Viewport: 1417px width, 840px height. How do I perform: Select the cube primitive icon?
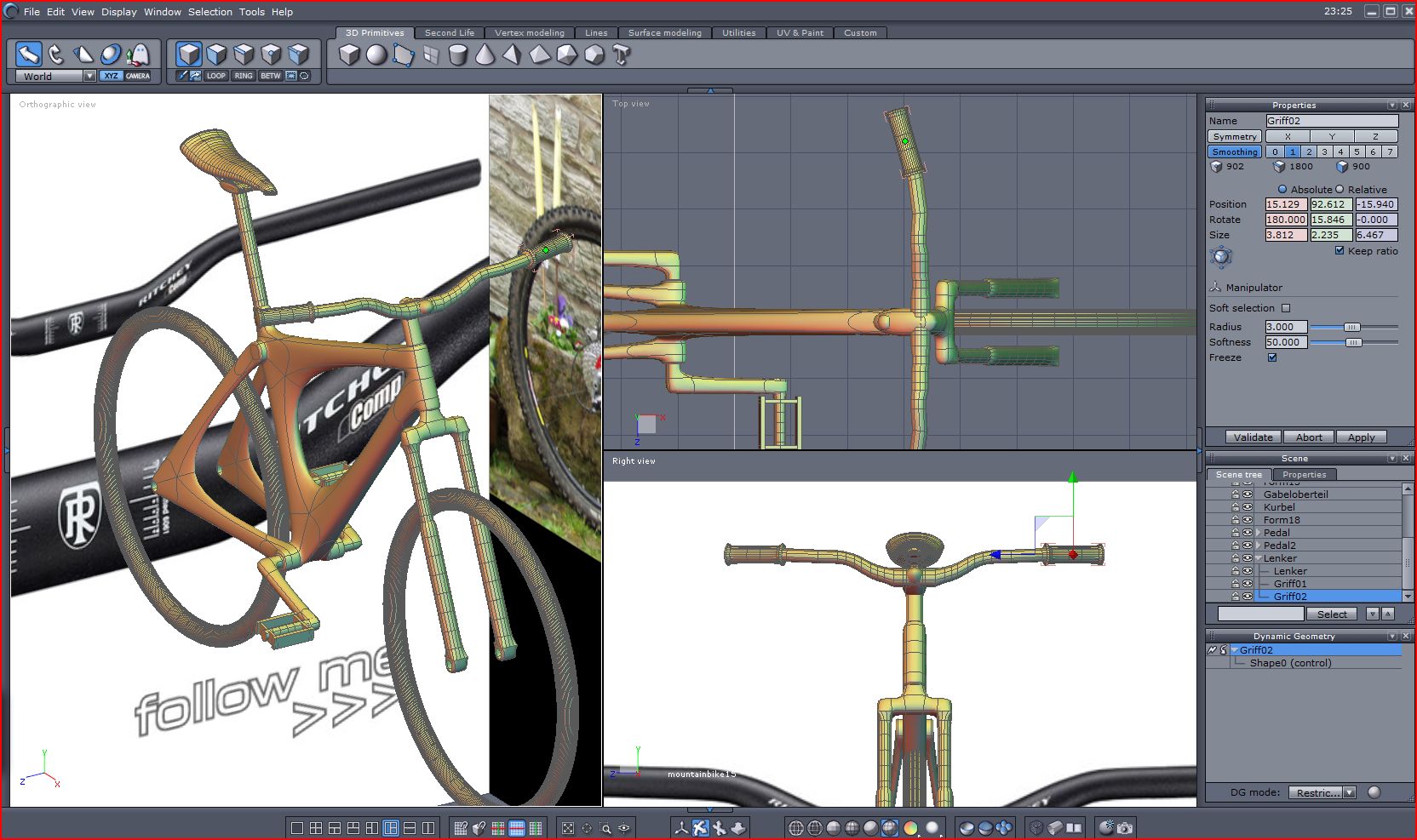tap(348, 55)
